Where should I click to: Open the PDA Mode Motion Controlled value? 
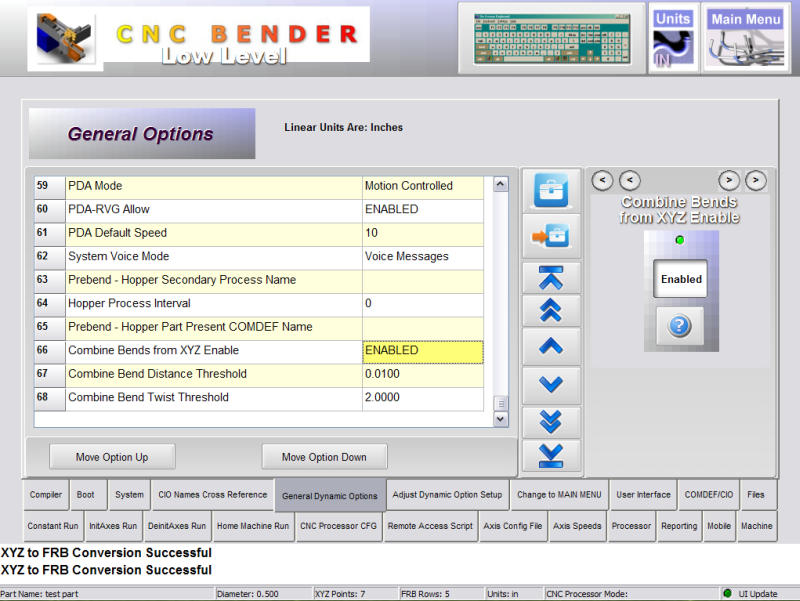(x=422, y=186)
